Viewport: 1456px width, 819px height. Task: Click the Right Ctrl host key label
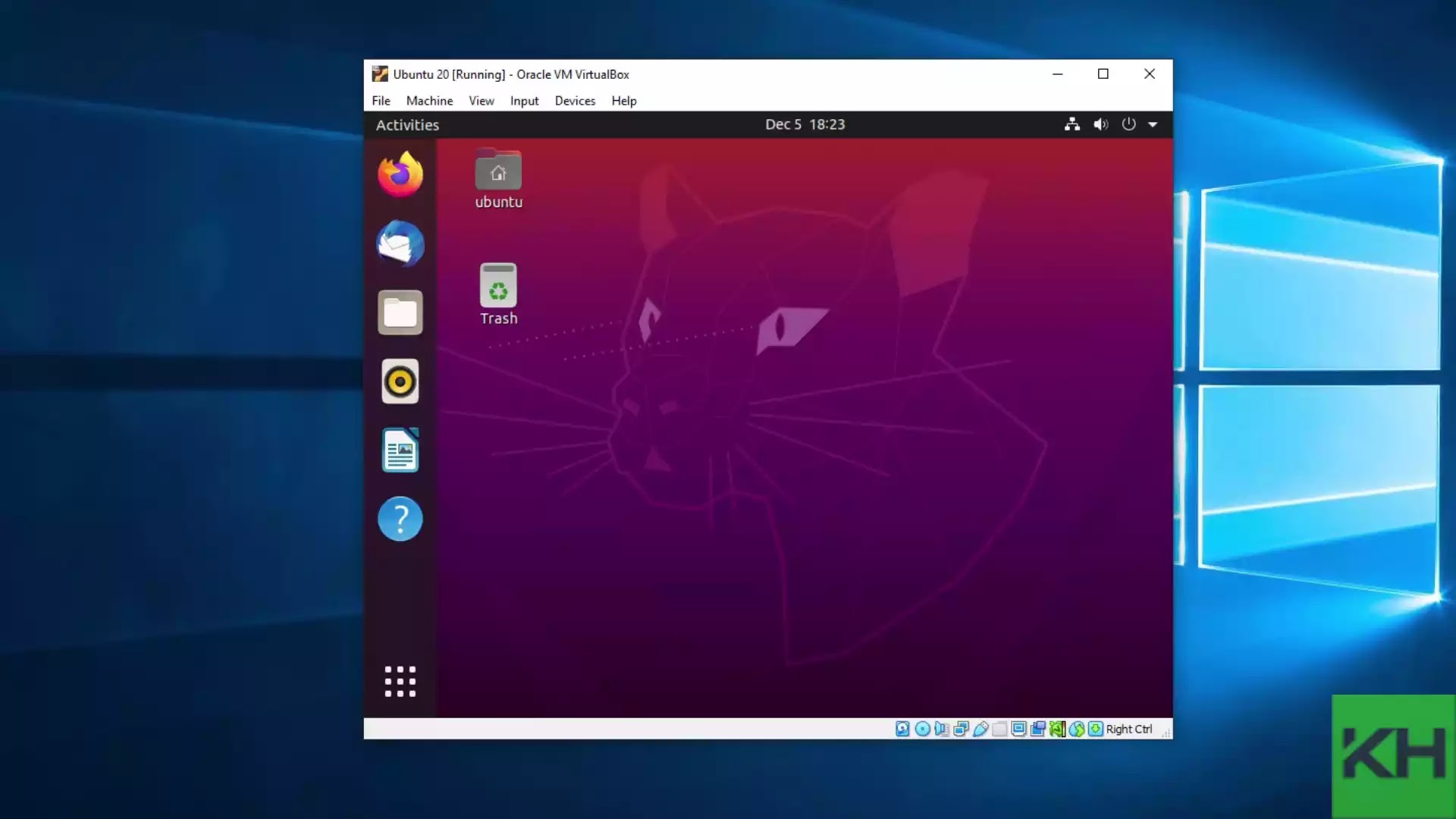1129,729
